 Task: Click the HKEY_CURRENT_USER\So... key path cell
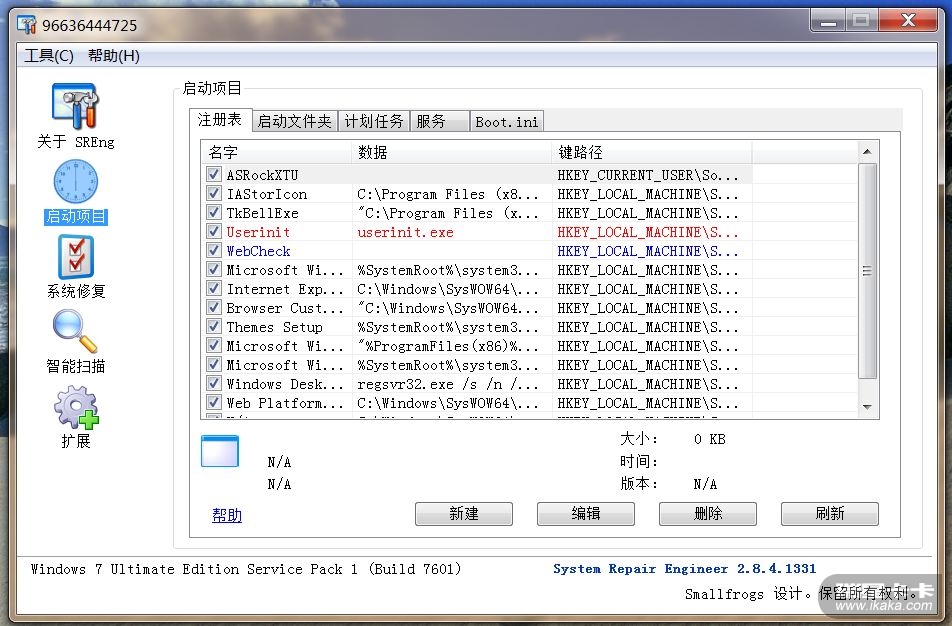[x=648, y=175]
